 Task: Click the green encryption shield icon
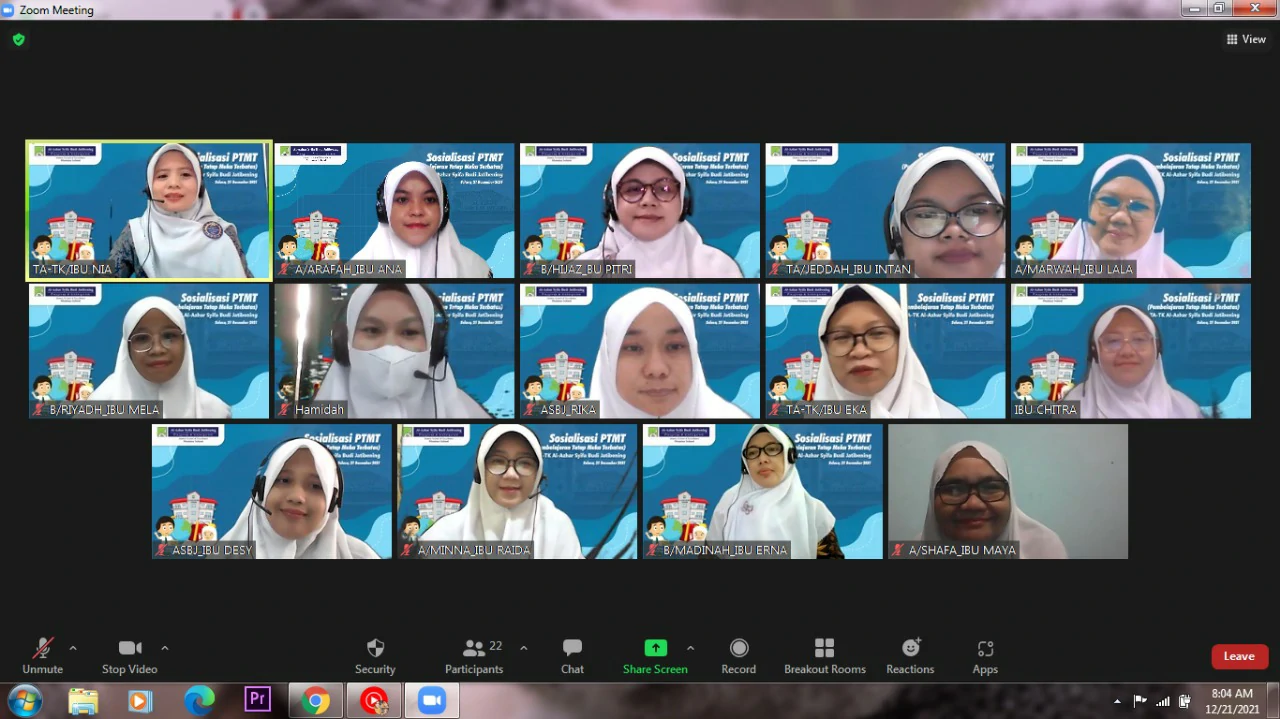[x=18, y=40]
